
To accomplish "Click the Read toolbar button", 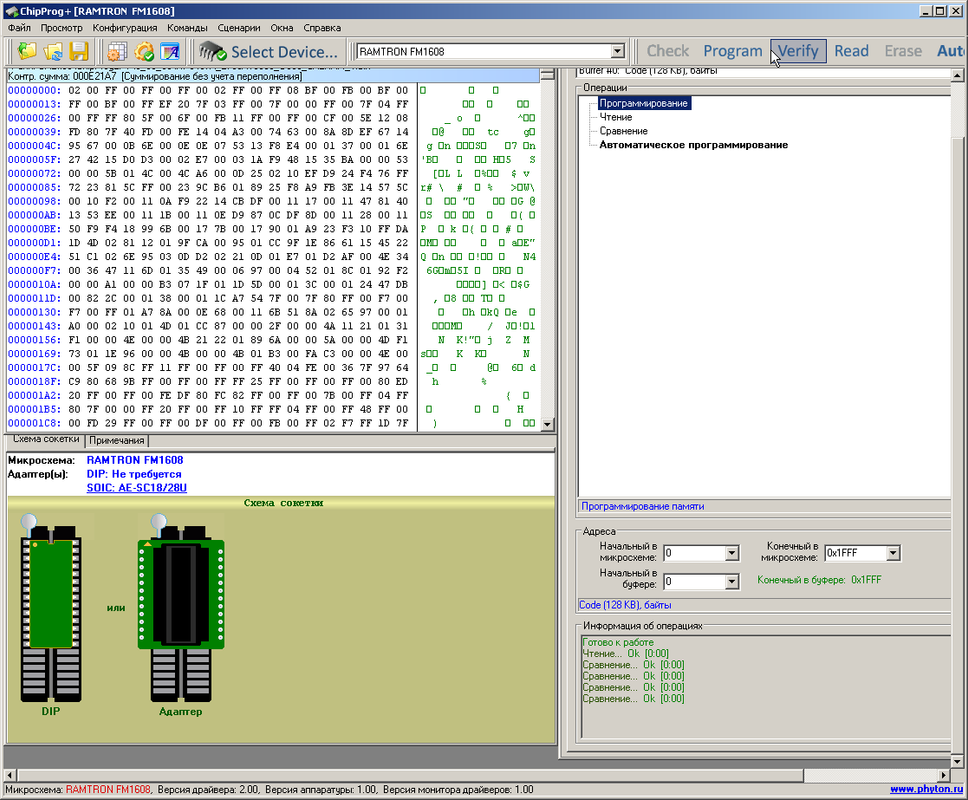I will (x=851, y=51).
